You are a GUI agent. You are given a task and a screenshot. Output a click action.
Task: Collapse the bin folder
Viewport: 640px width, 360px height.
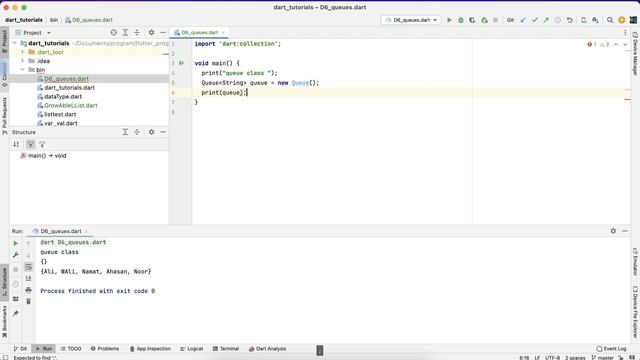pos(22,70)
